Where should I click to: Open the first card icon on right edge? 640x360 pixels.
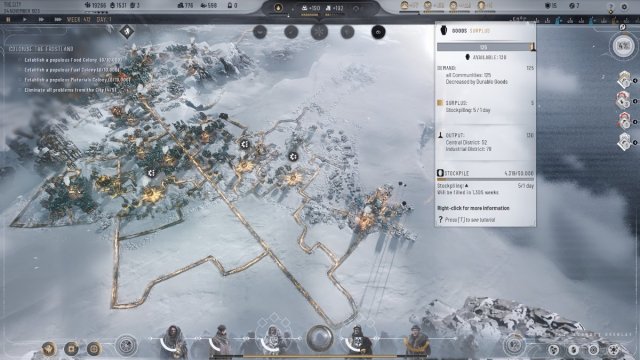[x=624, y=80]
